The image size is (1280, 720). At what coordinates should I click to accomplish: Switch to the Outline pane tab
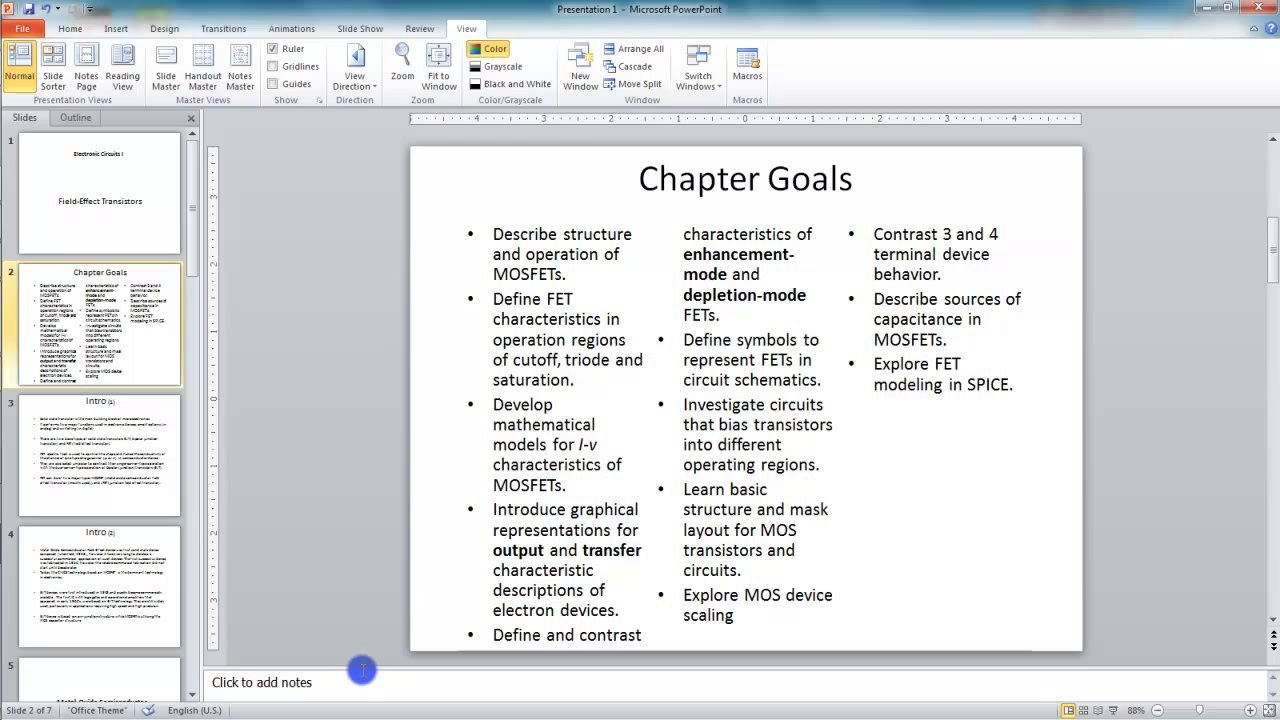[x=75, y=118]
